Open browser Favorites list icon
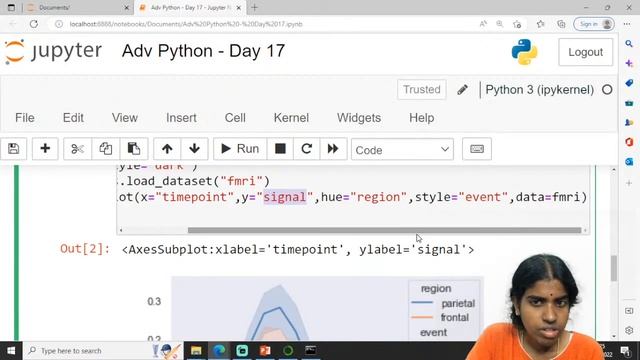The image size is (640, 360). click(540, 24)
